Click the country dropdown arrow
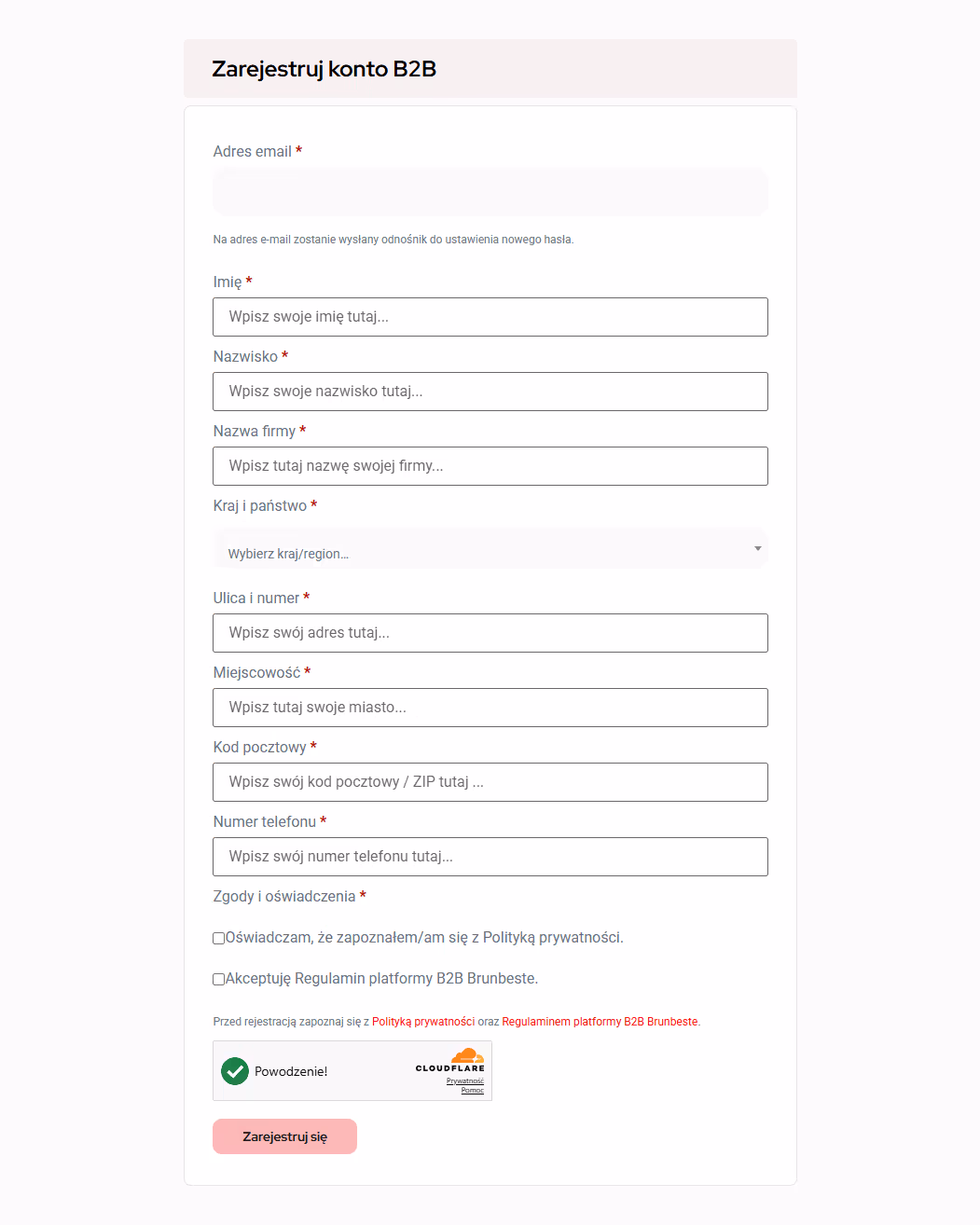The width and height of the screenshot is (980, 1225). pyautogui.click(x=758, y=548)
